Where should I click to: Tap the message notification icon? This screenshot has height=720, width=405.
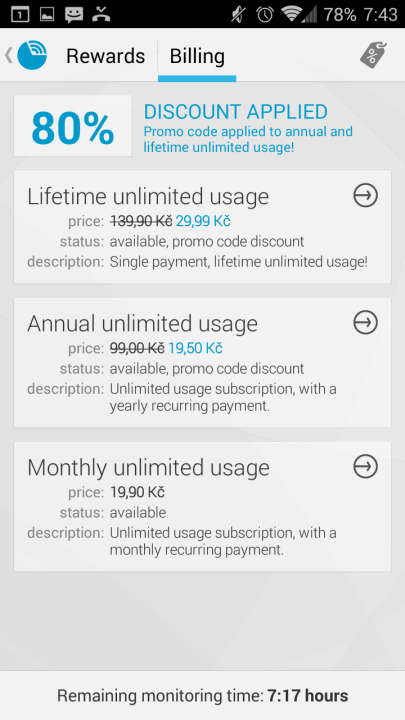[74, 15]
